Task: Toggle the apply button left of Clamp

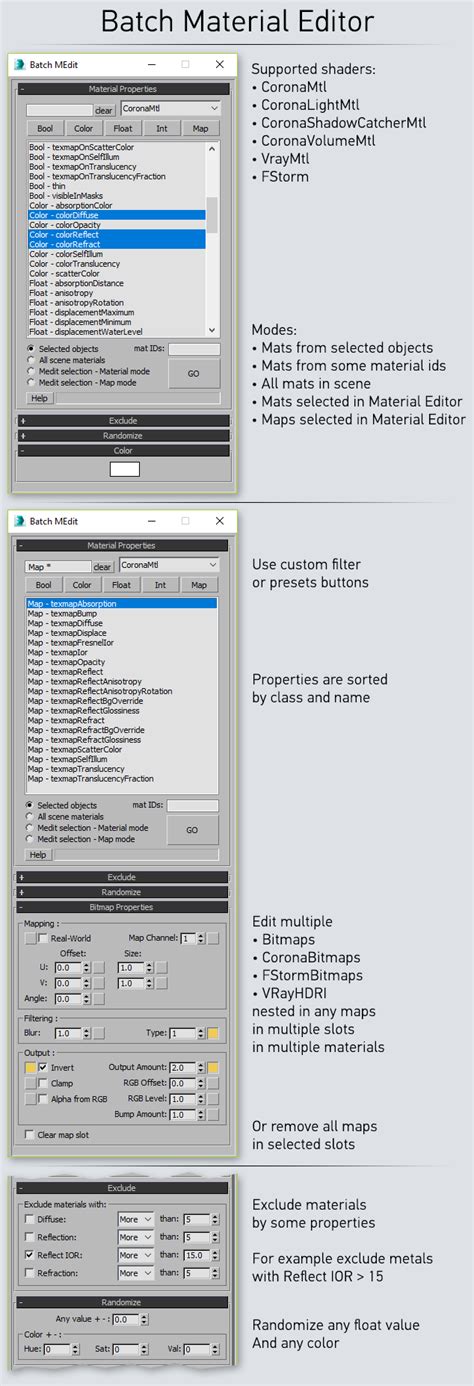Action: [30, 1083]
